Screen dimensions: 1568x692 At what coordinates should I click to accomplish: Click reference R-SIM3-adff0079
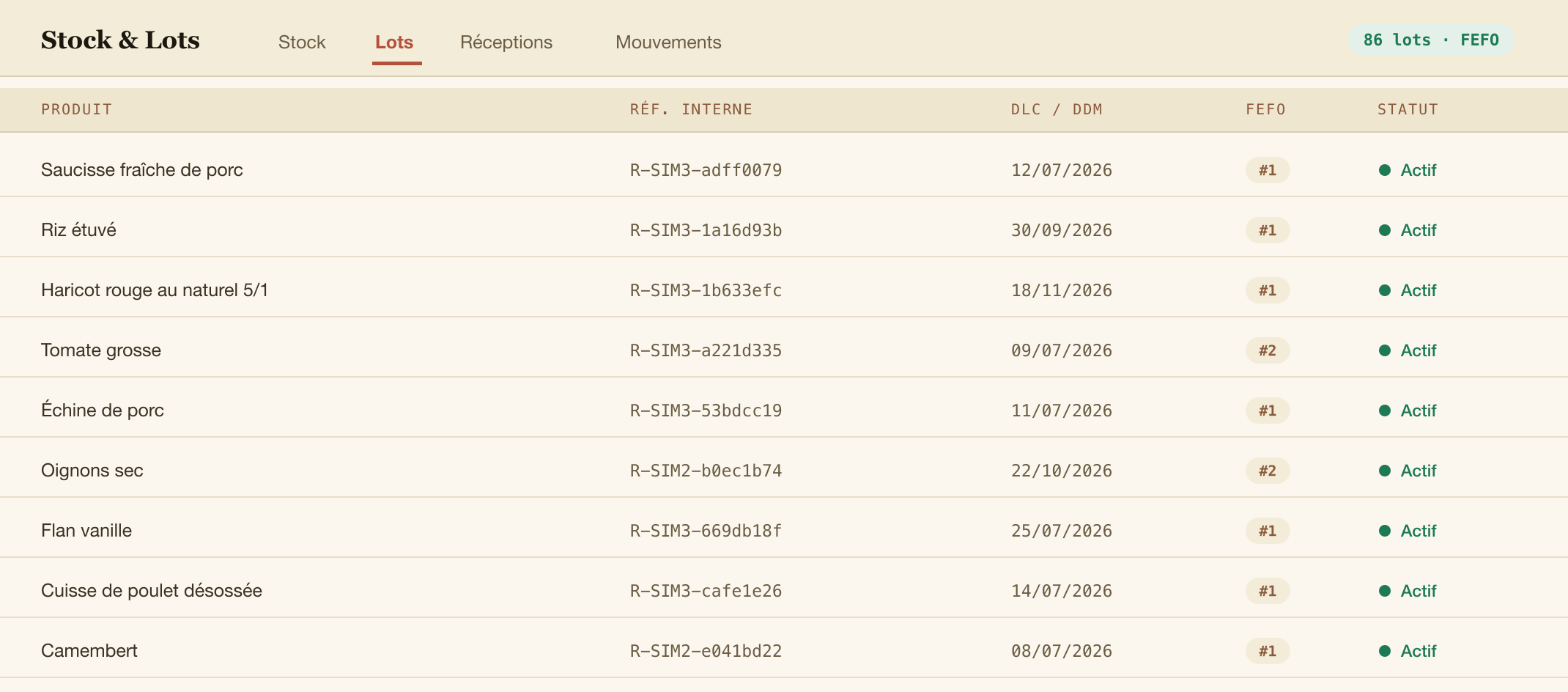coord(706,170)
